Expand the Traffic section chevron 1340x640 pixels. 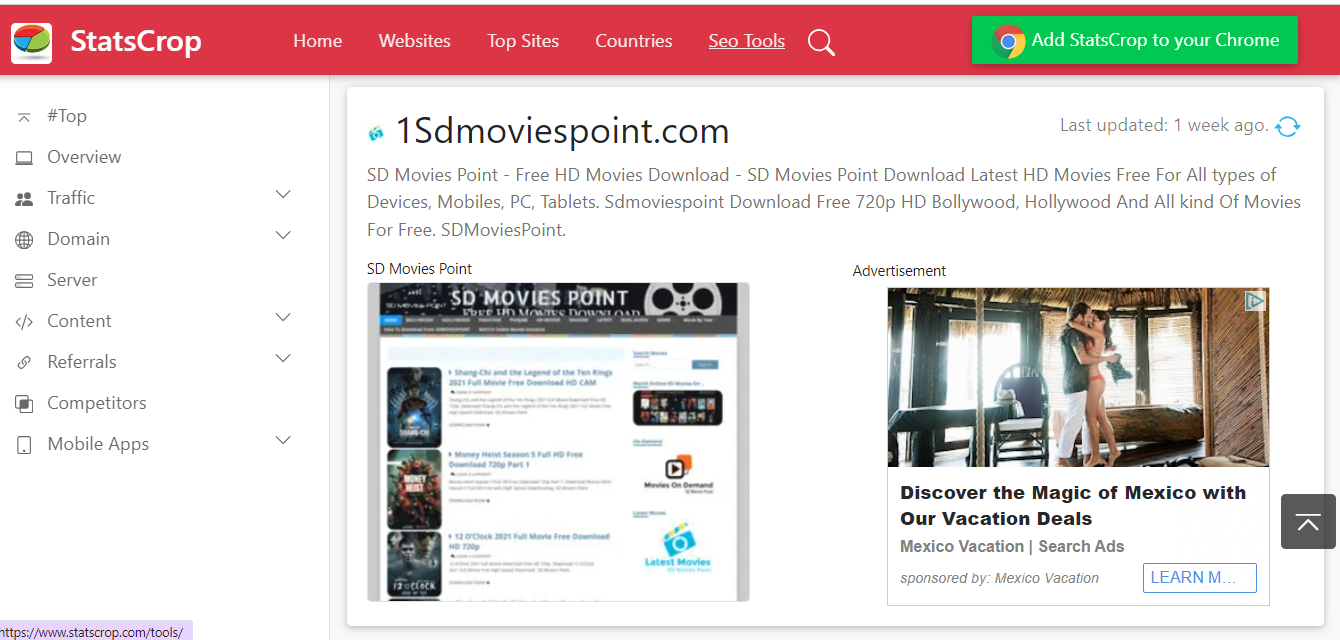(x=283, y=195)
